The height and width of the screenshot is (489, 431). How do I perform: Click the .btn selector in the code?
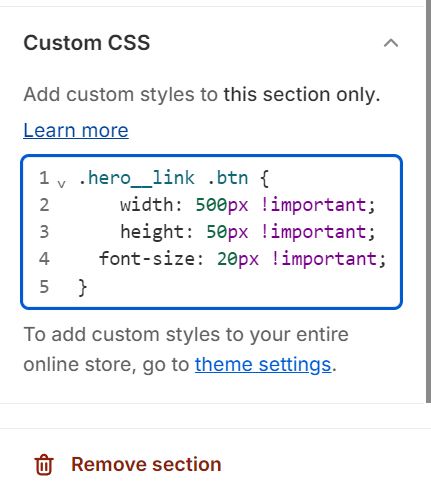click(228, 178)
